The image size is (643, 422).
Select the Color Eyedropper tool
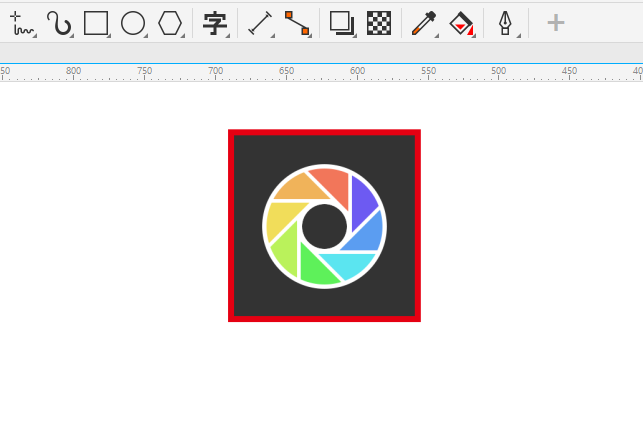(x=424, y=23)
